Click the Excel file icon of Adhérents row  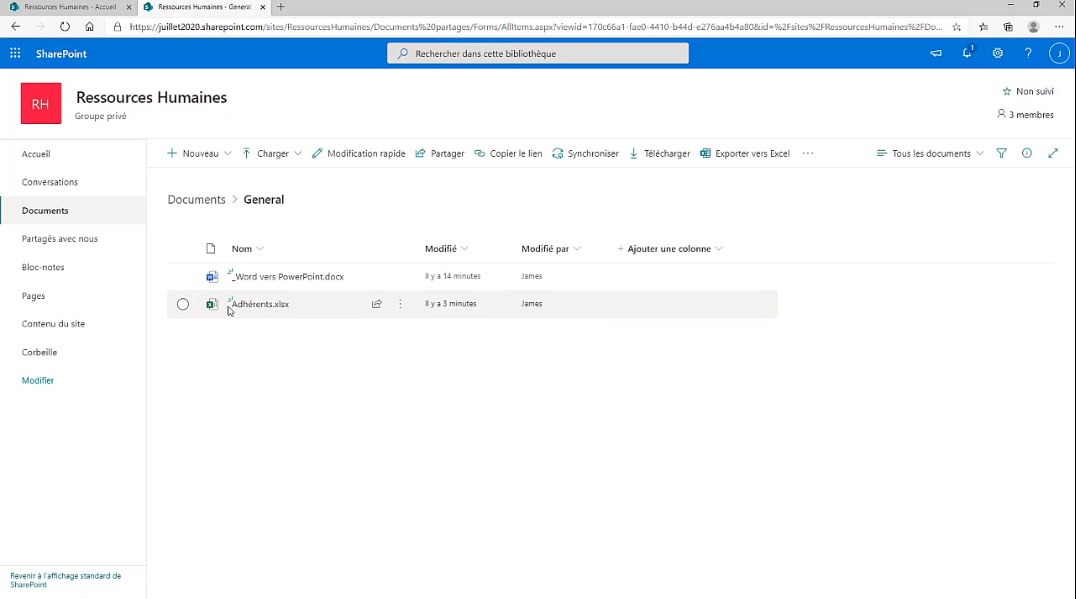click(212, 304)
